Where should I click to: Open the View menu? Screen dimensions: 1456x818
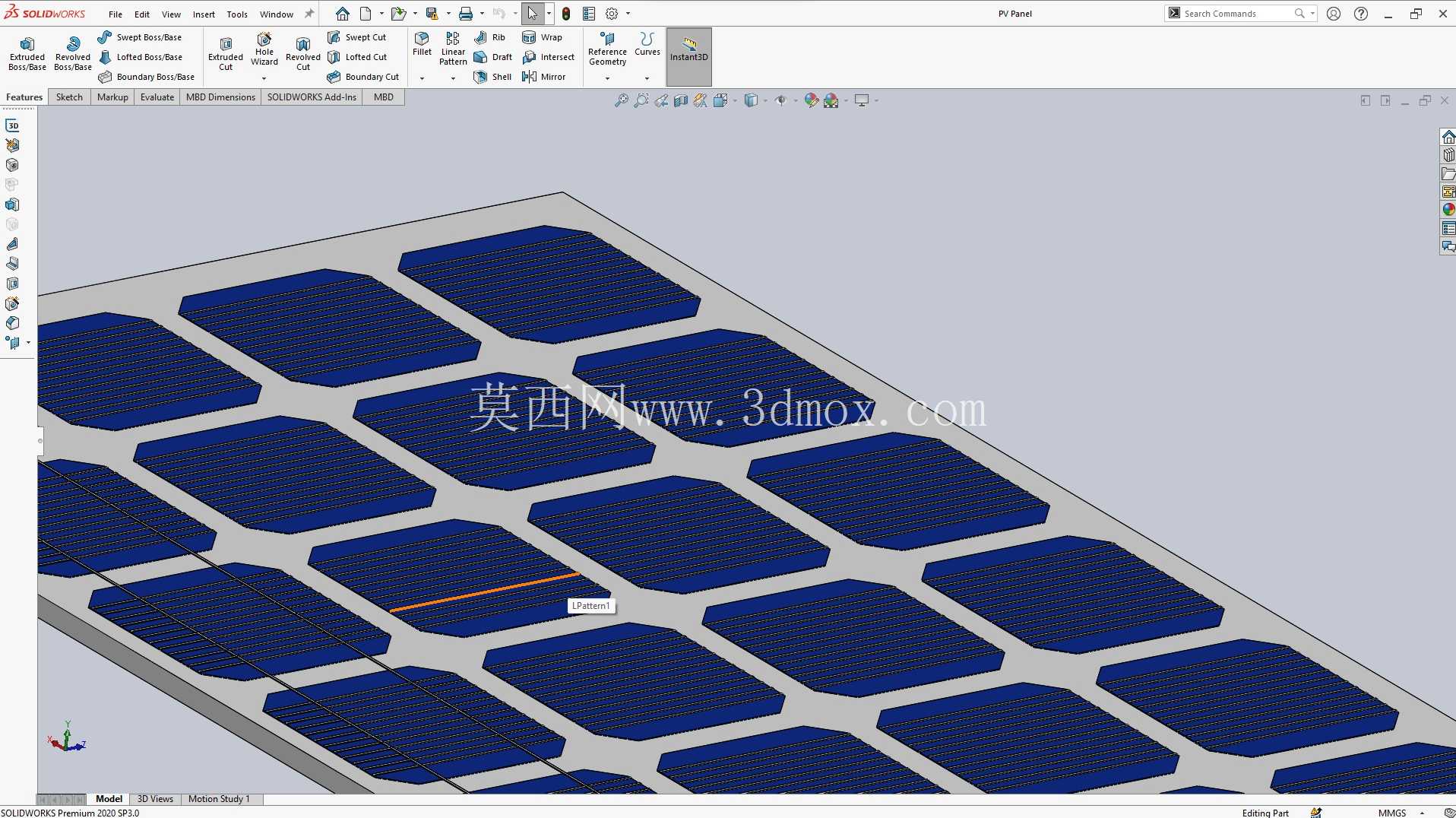[171, 14]
